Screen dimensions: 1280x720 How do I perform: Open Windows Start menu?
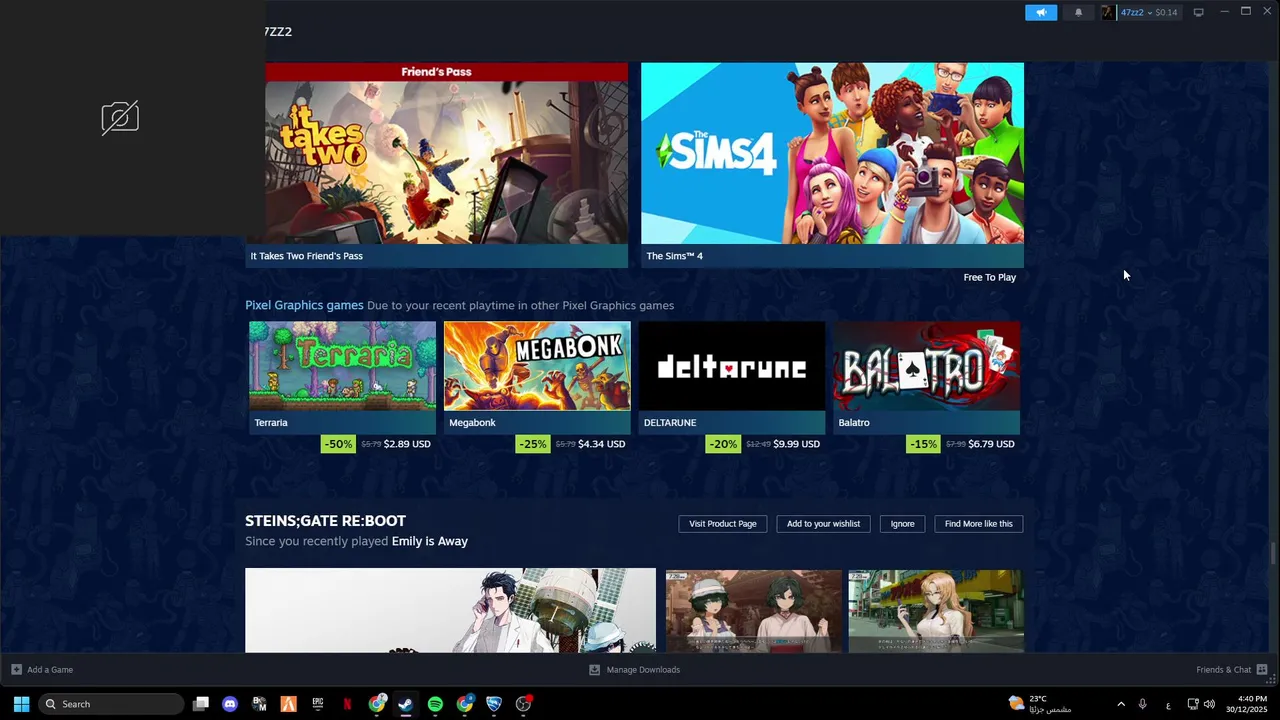click(x=21, y=704)
